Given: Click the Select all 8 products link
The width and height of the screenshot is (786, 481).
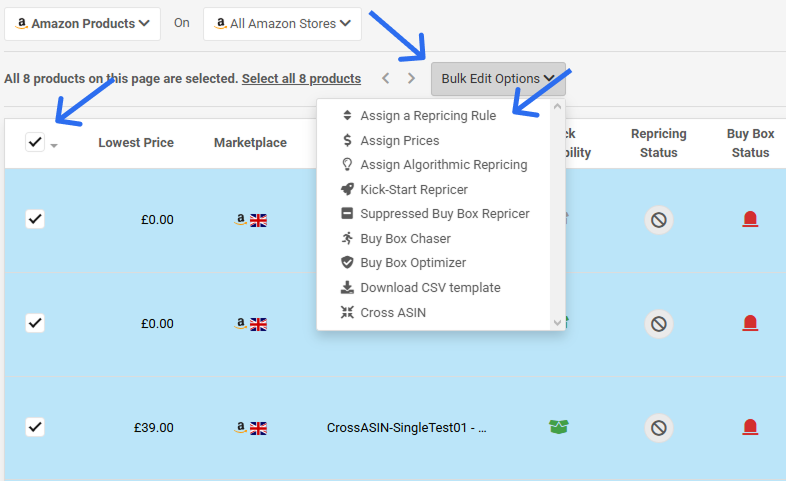Looking at the screenshot, I should 301,79.
